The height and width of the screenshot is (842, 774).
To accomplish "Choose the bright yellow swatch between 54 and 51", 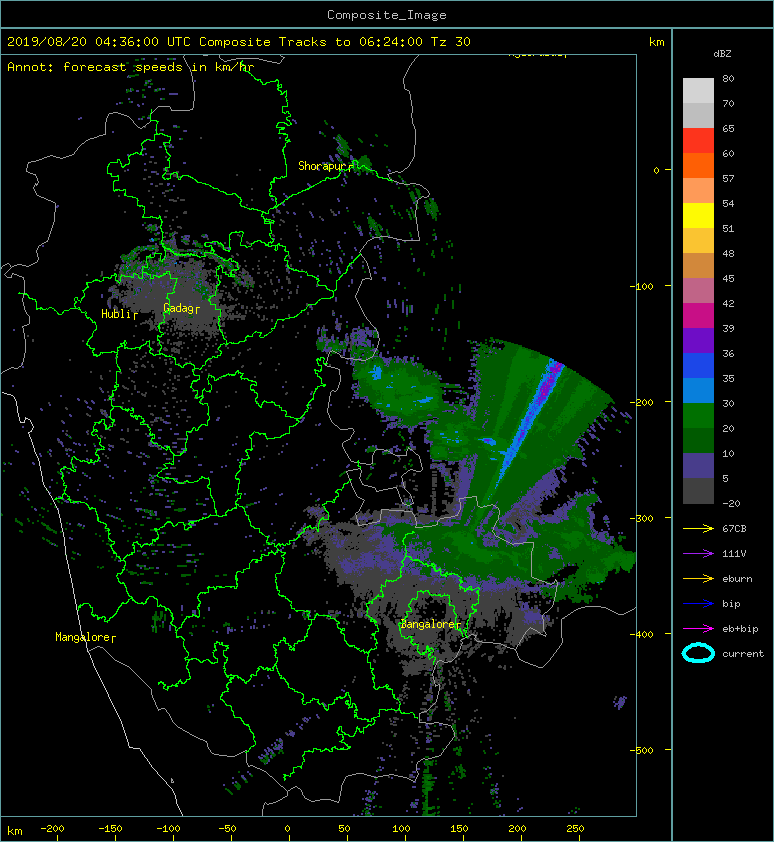I will pos(698,215).
